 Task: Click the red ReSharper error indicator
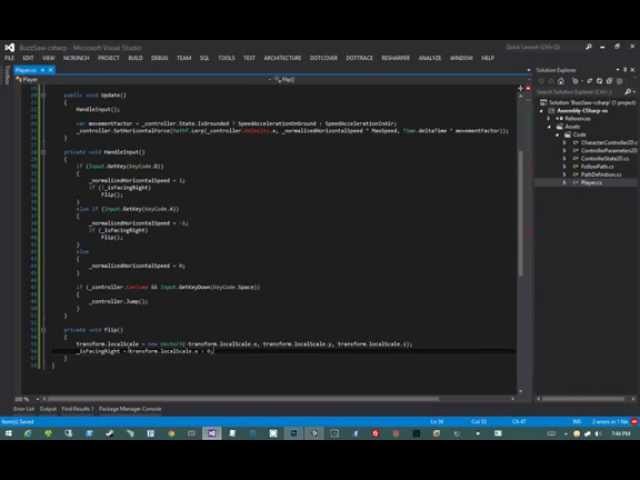[529, 88]
